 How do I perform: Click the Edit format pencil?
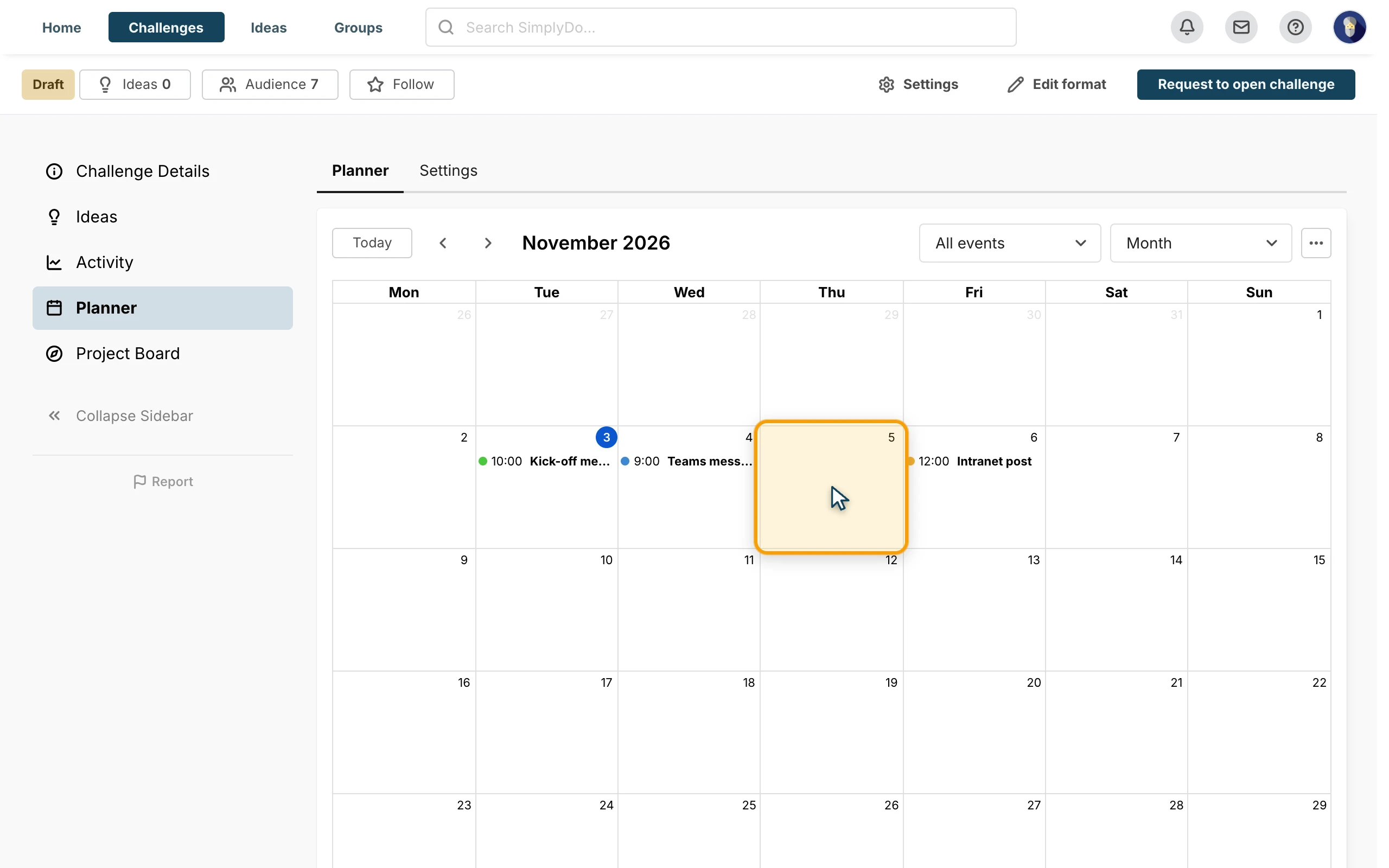pos(1057,85)
